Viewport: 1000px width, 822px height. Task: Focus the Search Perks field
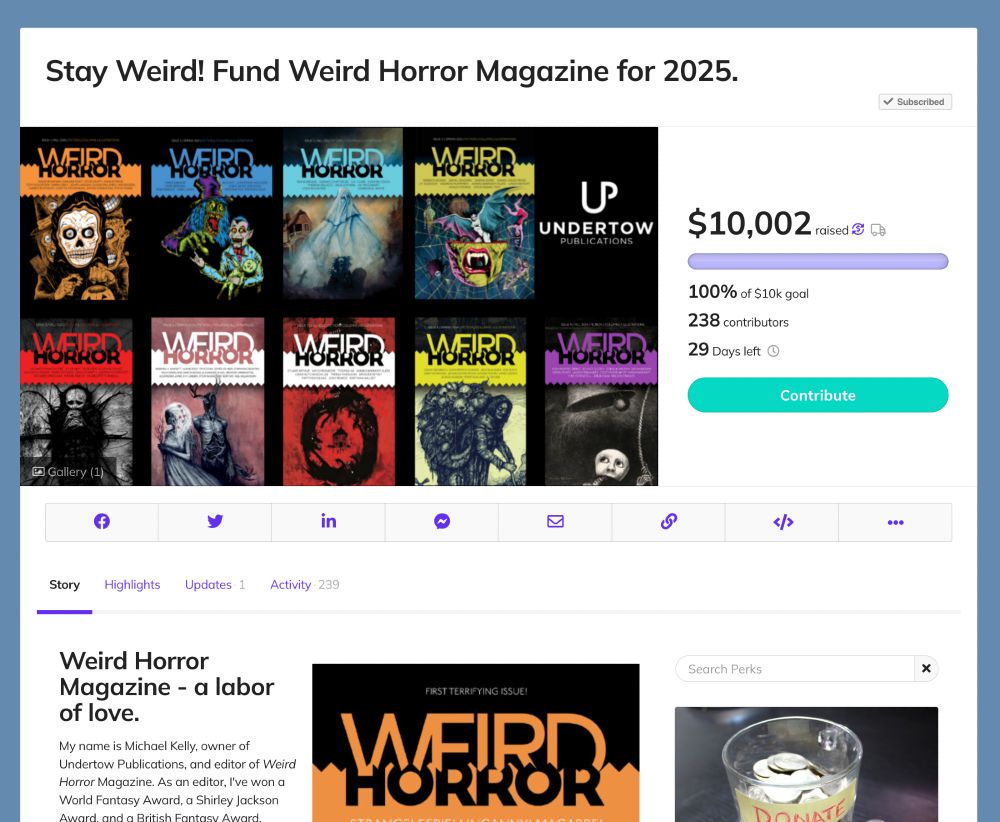pos(795,668)
